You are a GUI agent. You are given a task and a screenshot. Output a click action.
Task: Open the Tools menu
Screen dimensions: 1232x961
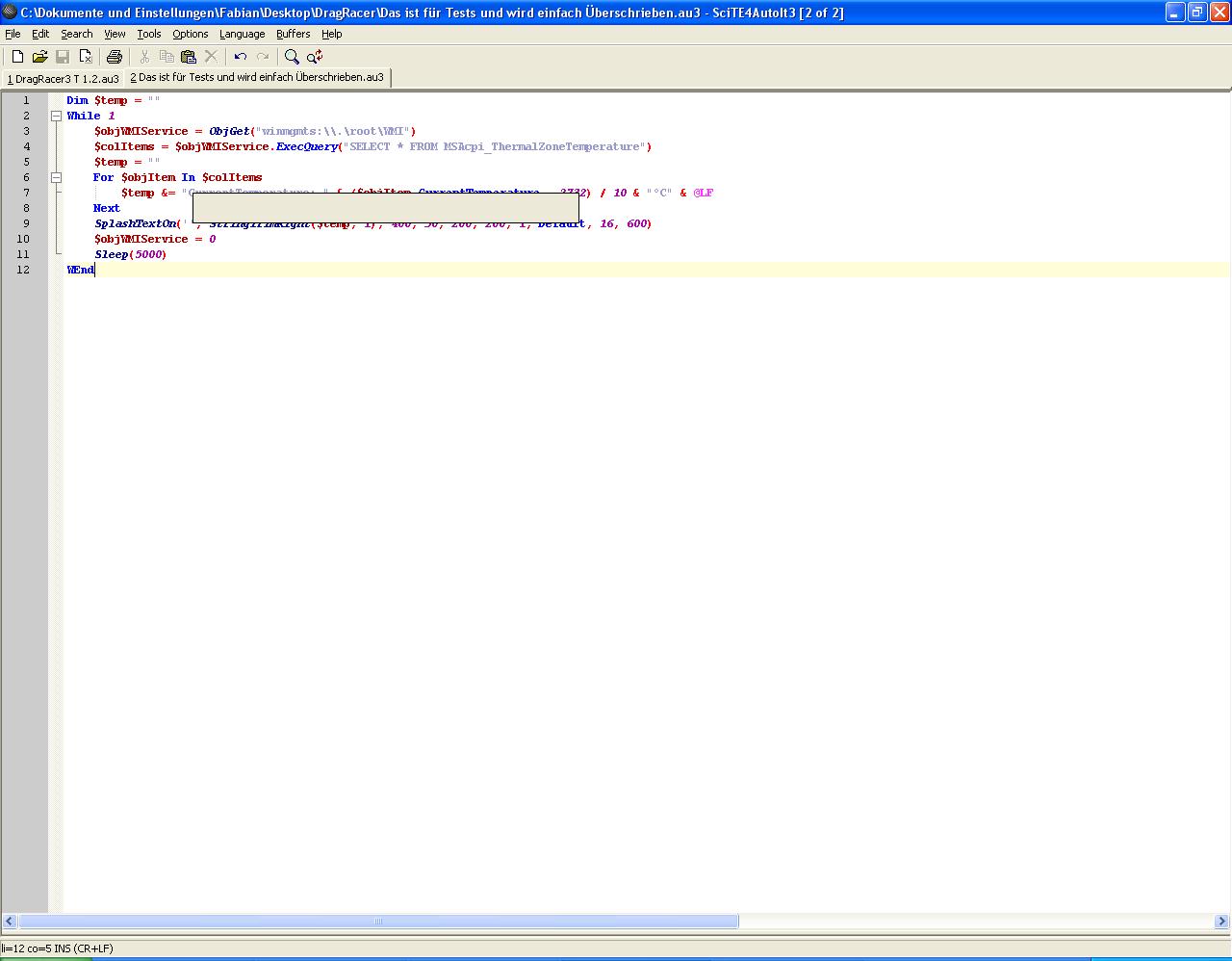pos(149,34)
